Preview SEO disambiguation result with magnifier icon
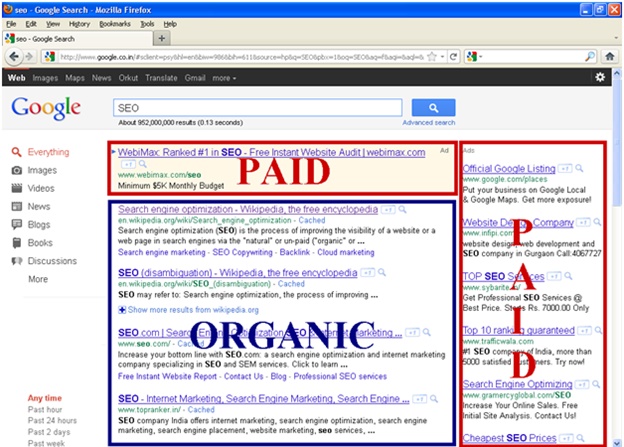The height and width of the screenshot is (447, 624). [x=382, y=272]
